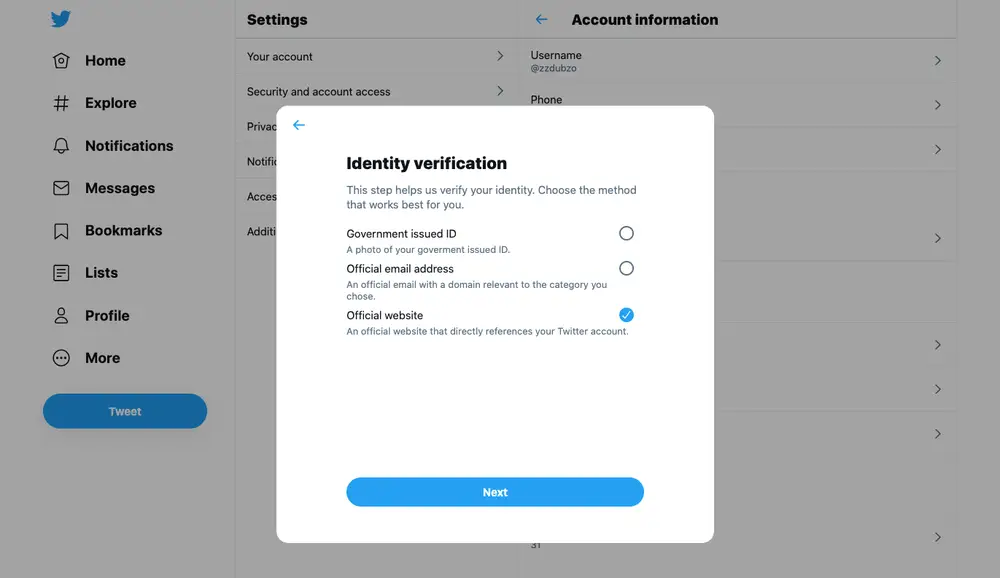Expand the Your account settings row
Image resolution: width=1000 pixels, height=578 pixels.
pyautogui.click(x=375, y=56)
